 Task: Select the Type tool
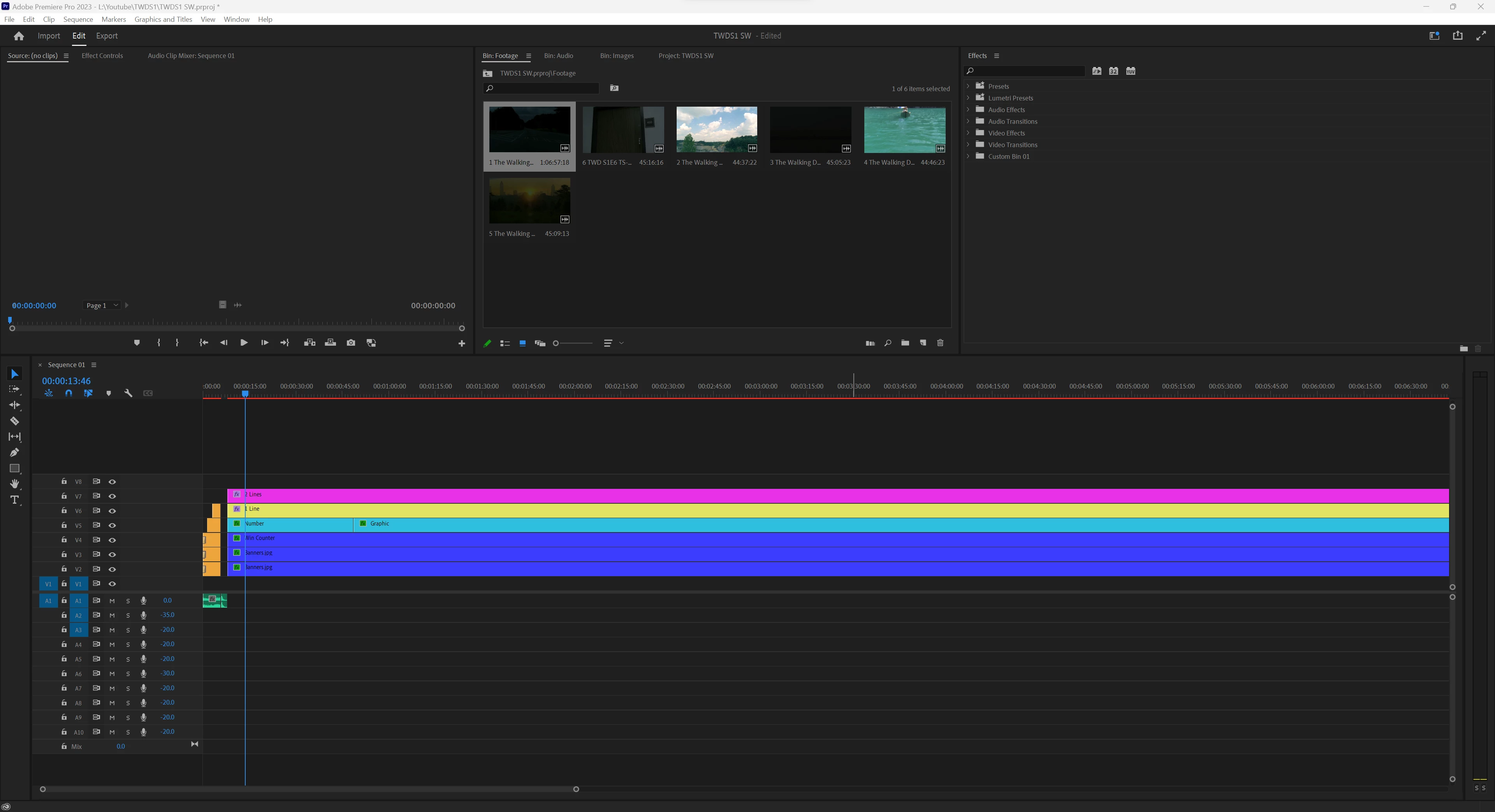14,500
